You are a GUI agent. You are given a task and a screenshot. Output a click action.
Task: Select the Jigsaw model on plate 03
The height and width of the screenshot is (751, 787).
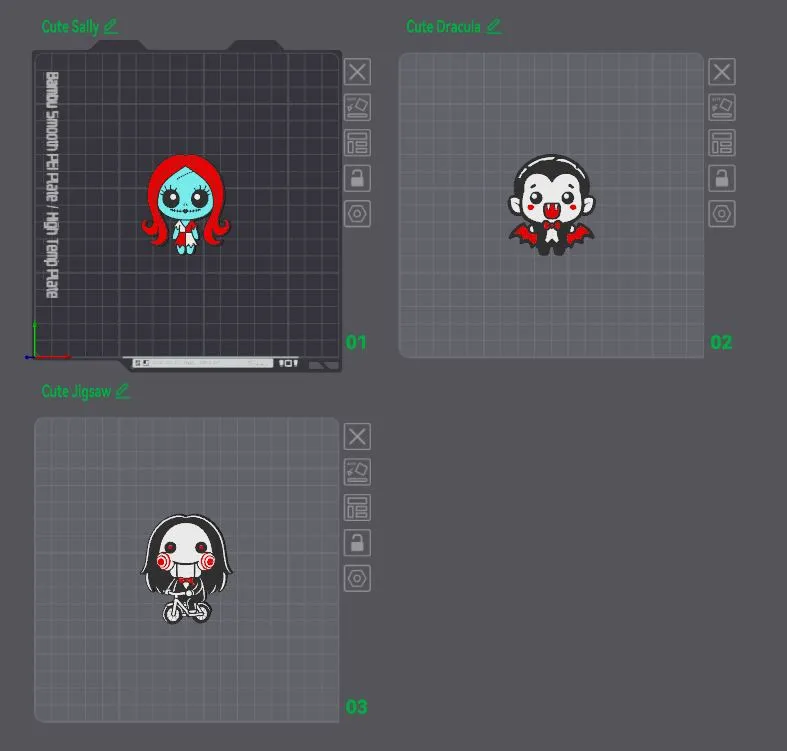pos(186,569)
